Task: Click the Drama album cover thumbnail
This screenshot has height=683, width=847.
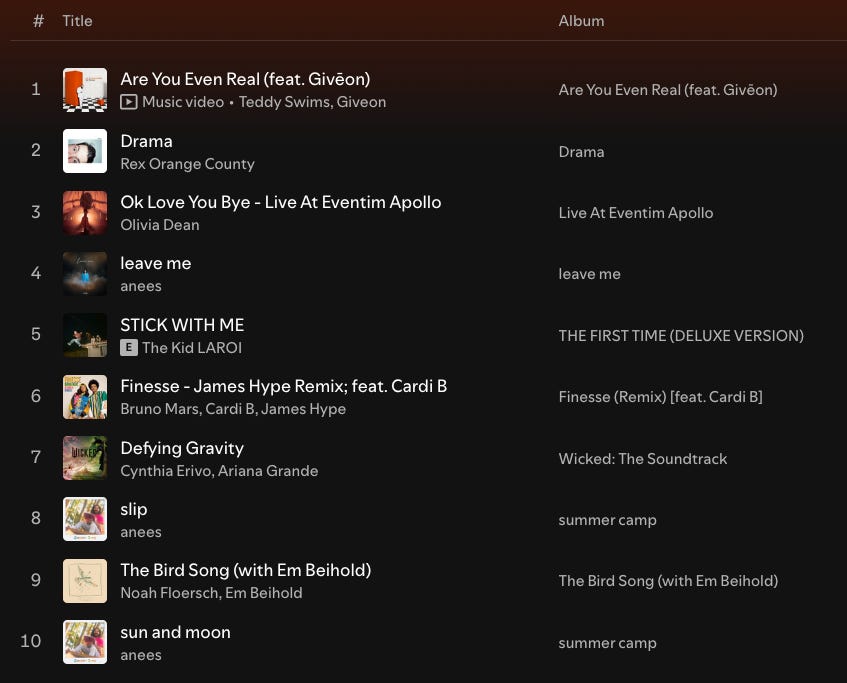Action: click(x=85, y=151)
